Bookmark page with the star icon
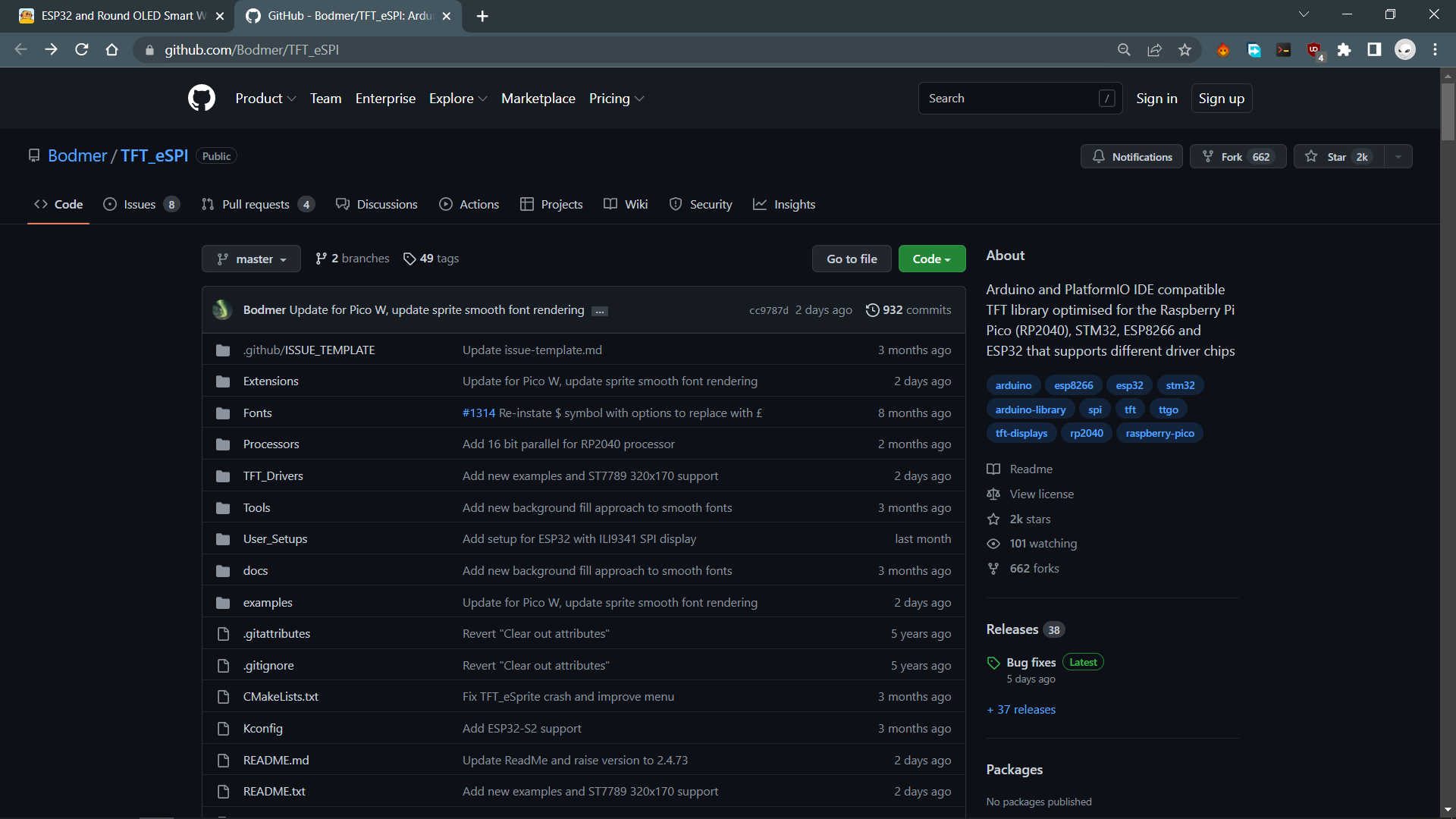The image size is (1456, 819). pyautogui.click(x=1185, y=50)
